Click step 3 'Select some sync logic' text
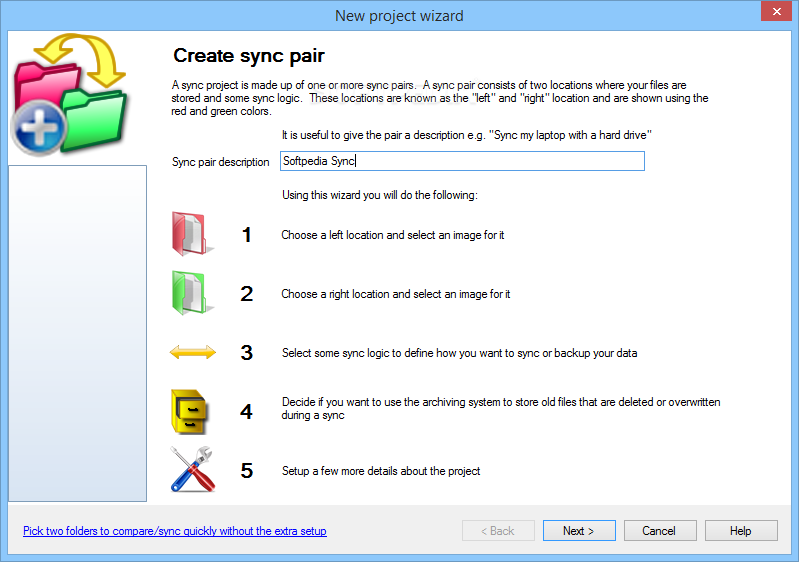 (460, 353)
